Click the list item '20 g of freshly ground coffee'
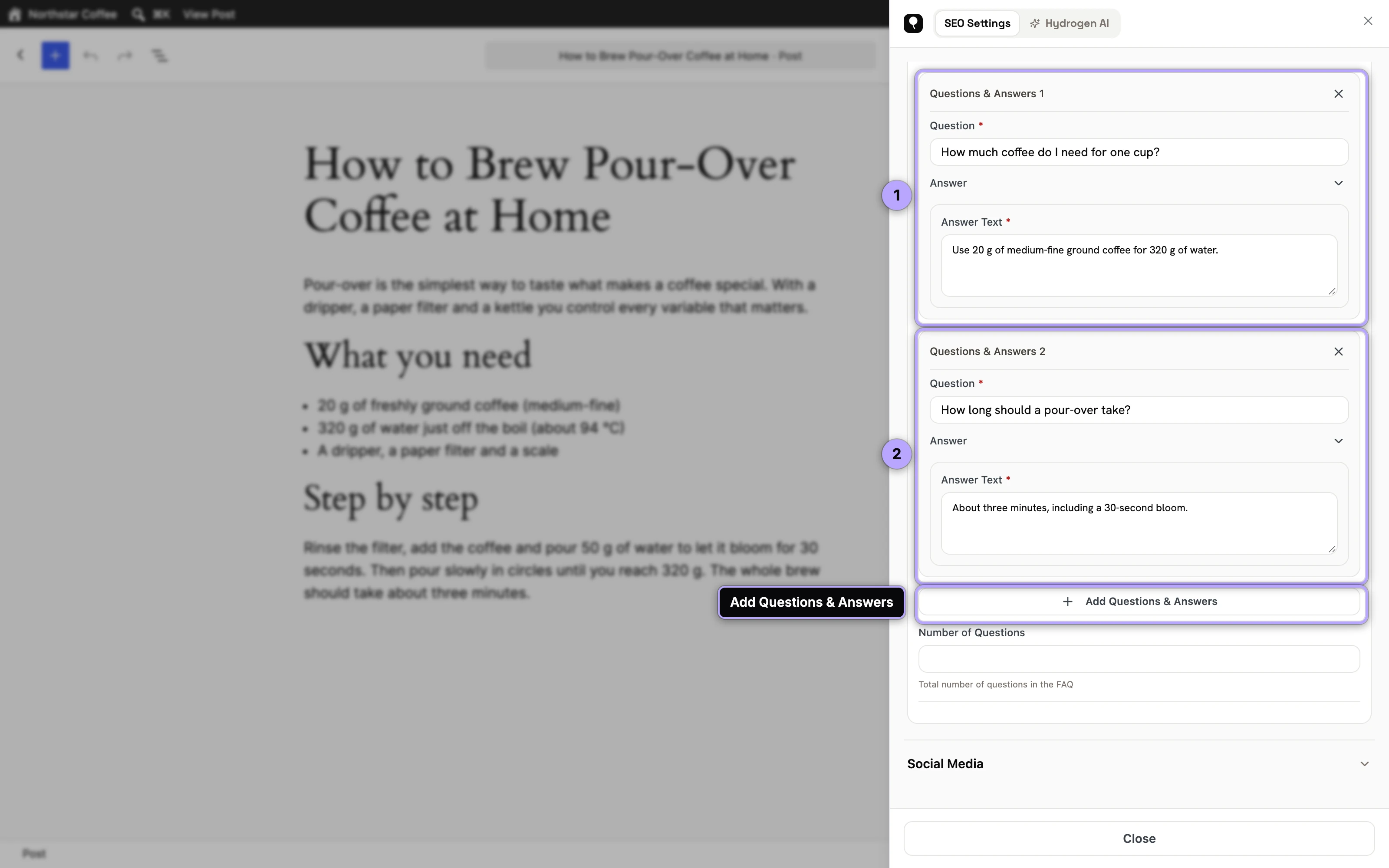Viewport: 1389px width, 868px height. pyautogui.click(x=469, y=405)
